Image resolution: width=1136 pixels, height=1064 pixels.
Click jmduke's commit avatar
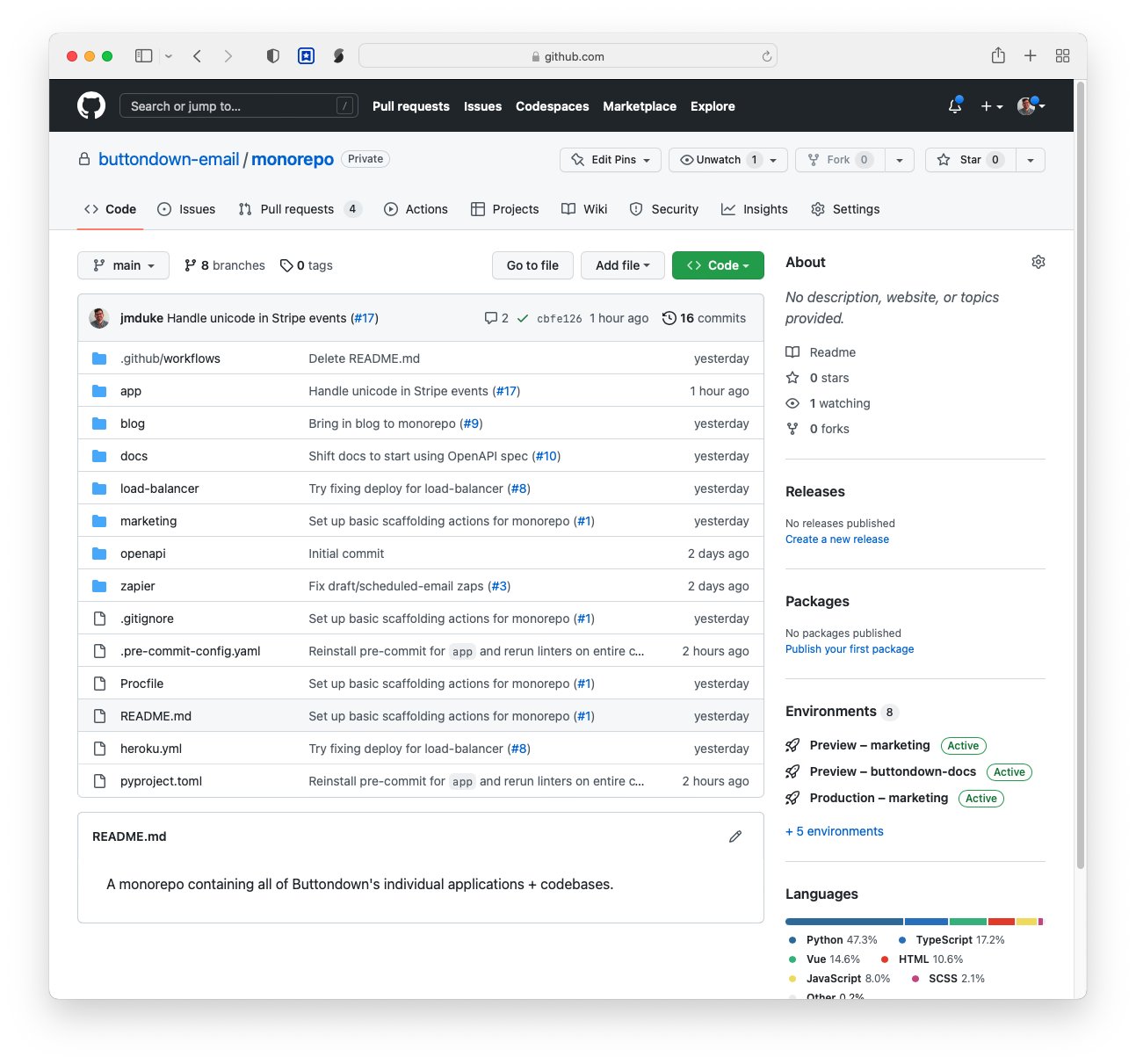[x=99, y=318]
